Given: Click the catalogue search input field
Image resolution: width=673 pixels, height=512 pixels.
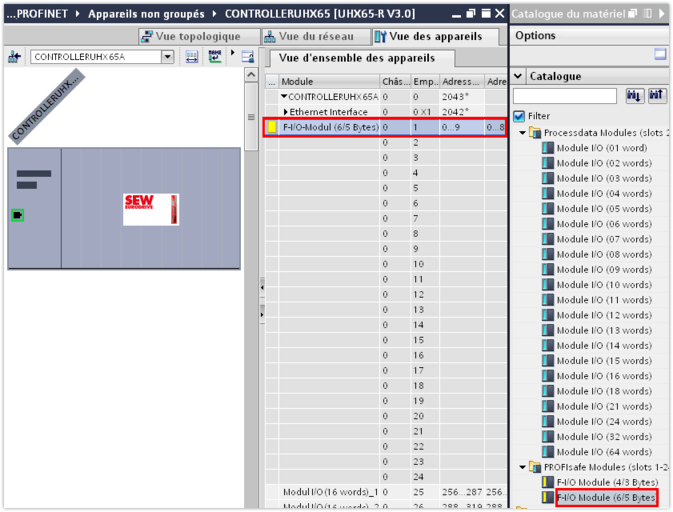Looking at the screenshot, I should pos(564,96).
